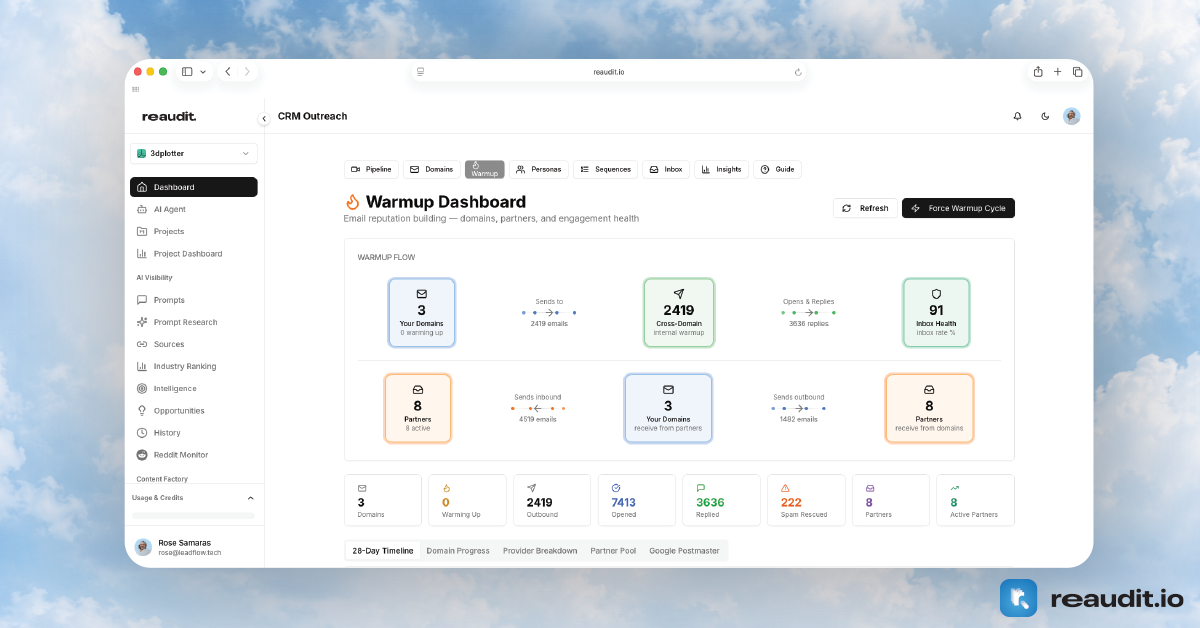The height and width of the screenshot is (628, 1200).
Task: Click the flame icon beside Warmup Dashboard
Action: click(352, 202)
